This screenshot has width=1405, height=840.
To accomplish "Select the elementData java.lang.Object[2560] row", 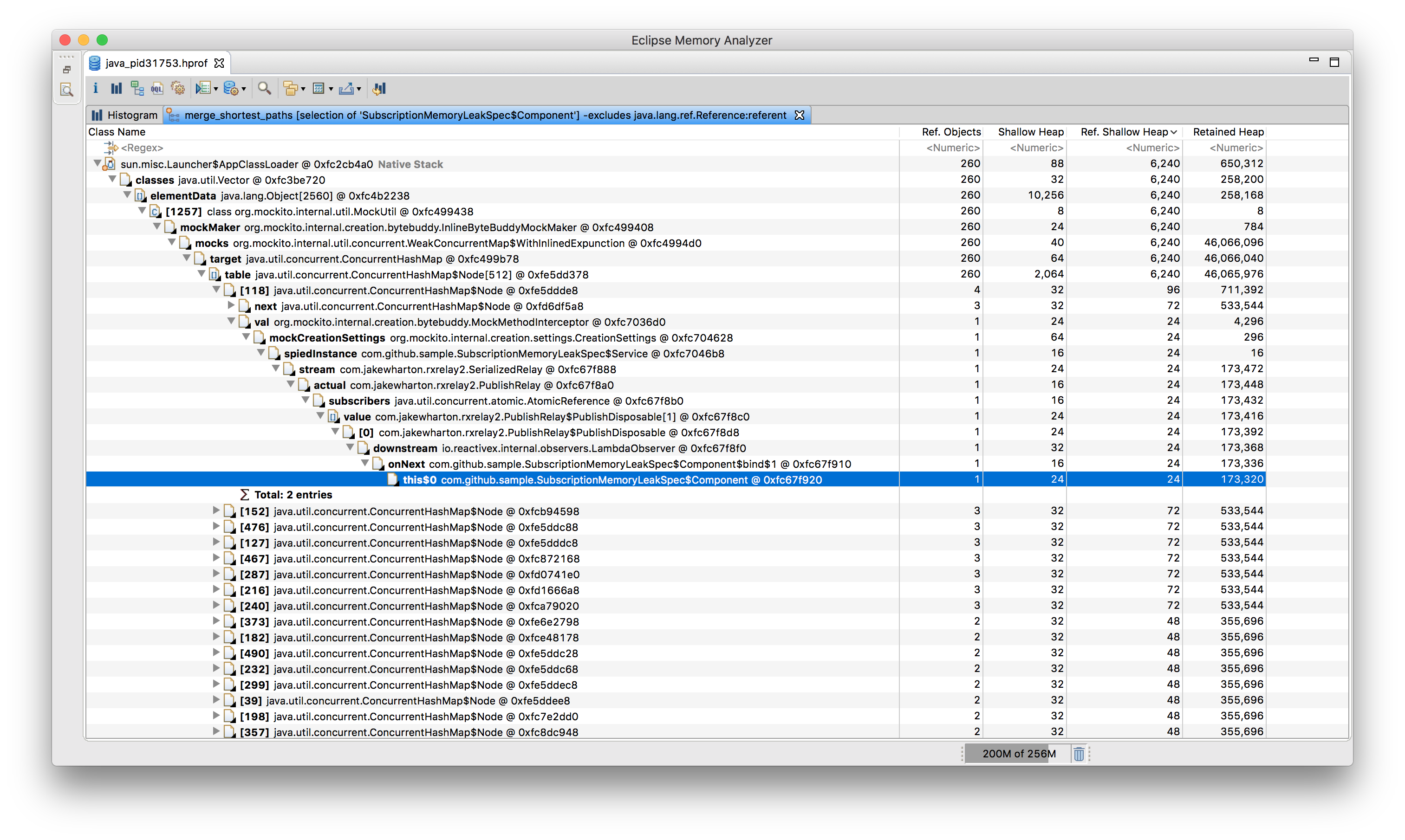I will click(x=675, y=195).
